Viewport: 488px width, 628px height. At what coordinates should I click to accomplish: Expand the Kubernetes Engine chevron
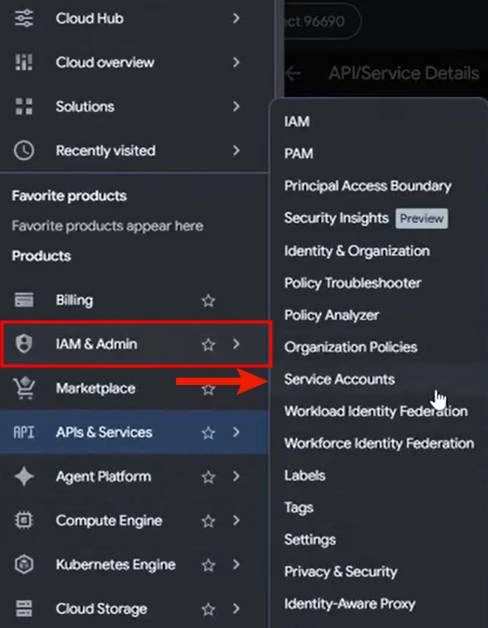click(x=236, y=564)
